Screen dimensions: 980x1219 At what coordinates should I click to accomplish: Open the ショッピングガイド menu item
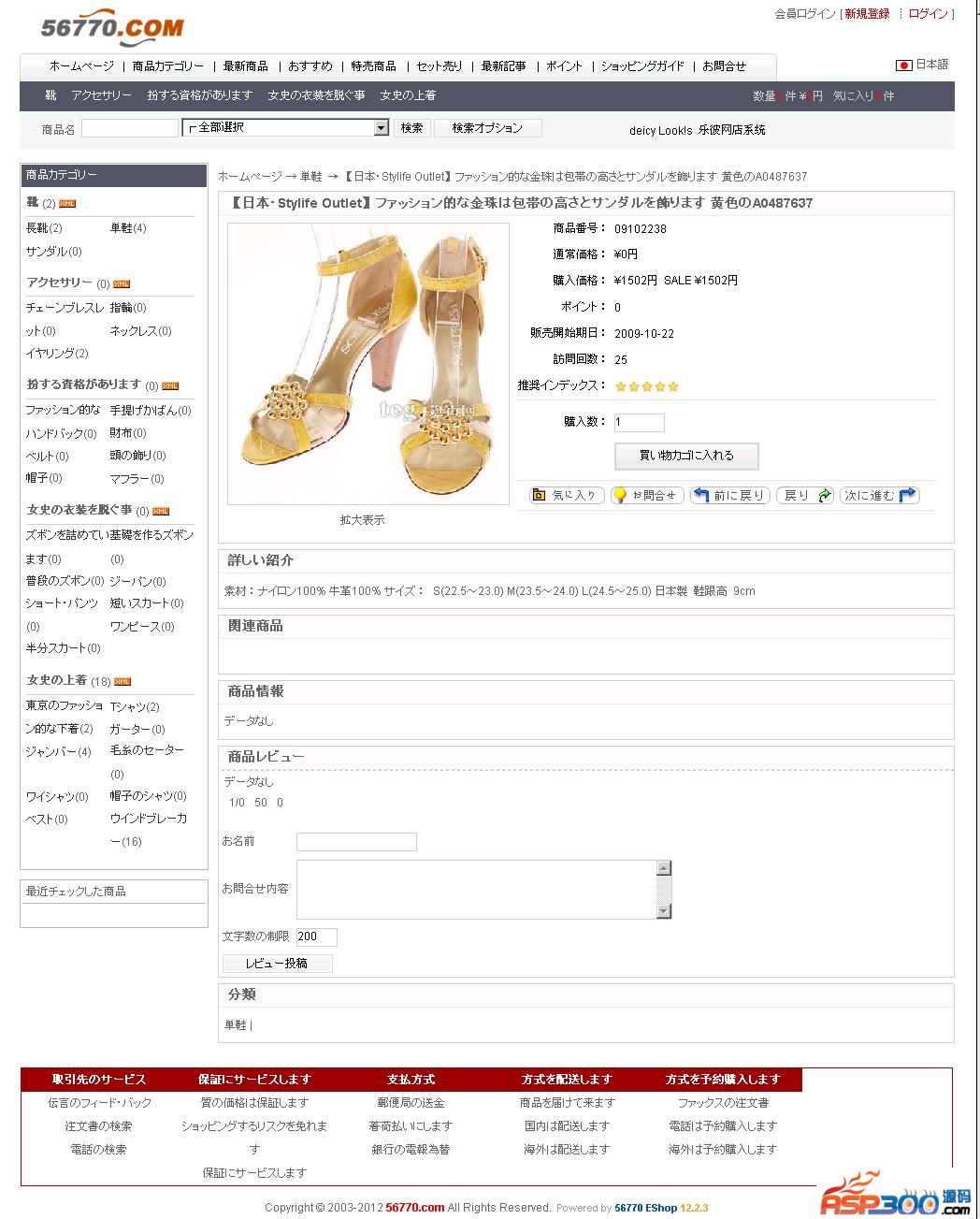pos(642,66)
